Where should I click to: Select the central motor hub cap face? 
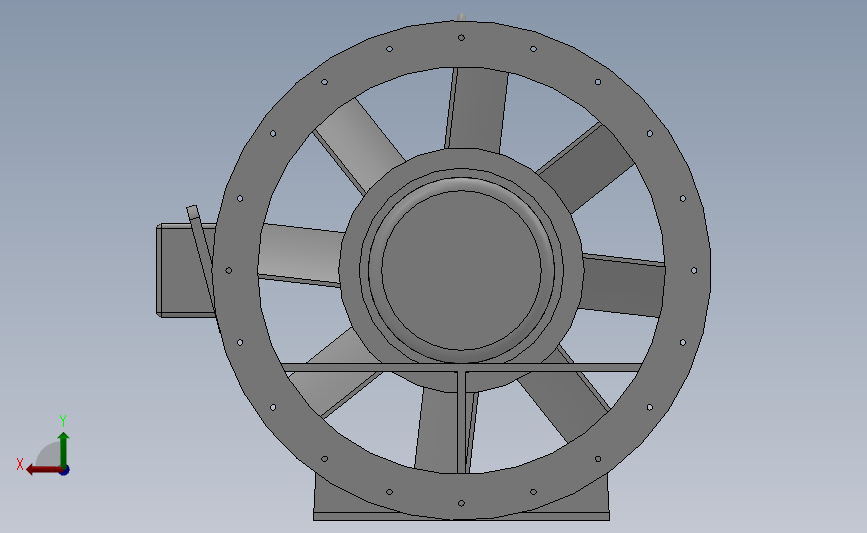point(461,270)
